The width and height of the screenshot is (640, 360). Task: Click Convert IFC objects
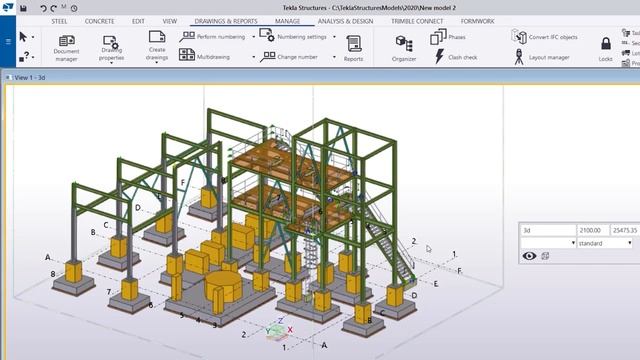pyautogui.click(x=544, y=37)
